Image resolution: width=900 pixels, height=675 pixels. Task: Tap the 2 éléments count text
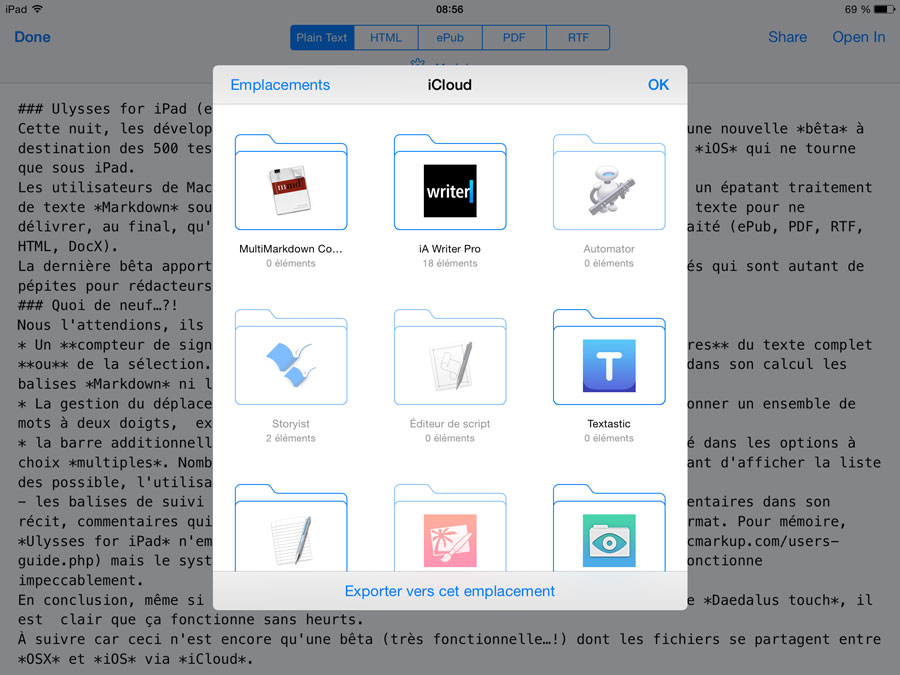click(x=291, y=439)
